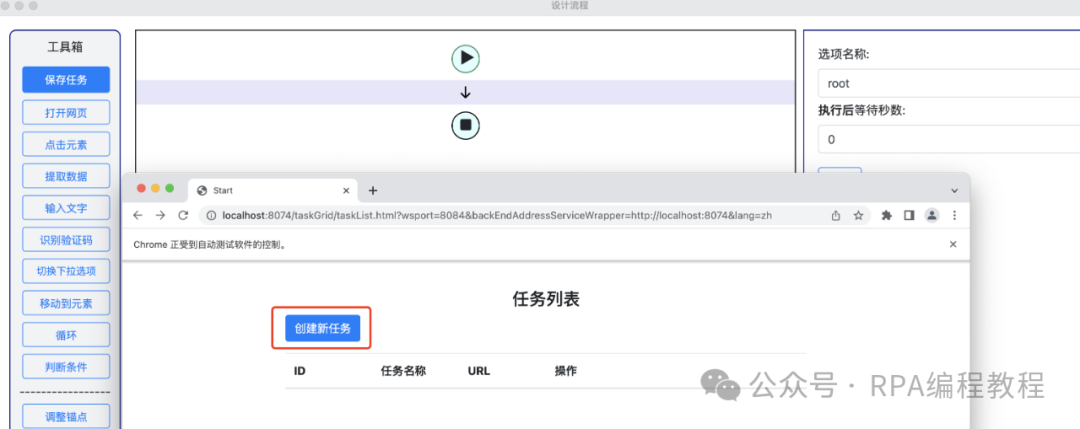Maximize Chrome window with green button
The image size is (1080, 429).
pyautogui.click(x=169, y=188)
